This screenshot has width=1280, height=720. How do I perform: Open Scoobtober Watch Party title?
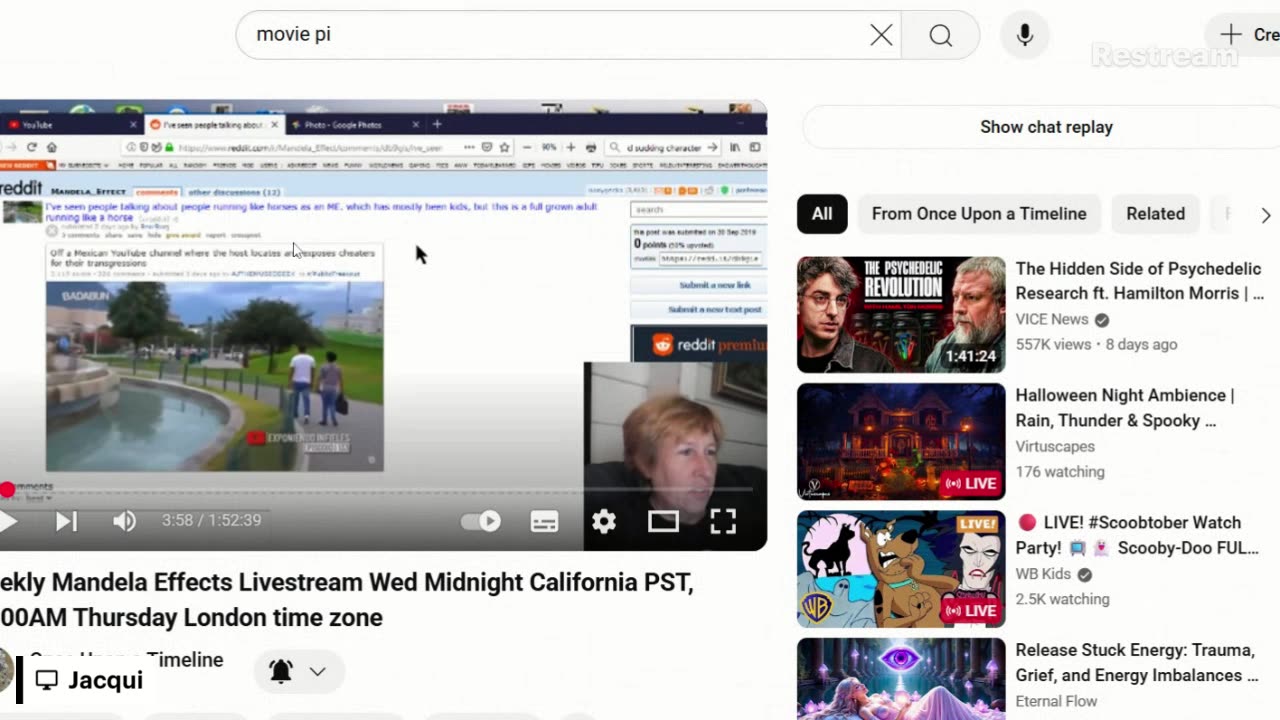coord(1137,535)
